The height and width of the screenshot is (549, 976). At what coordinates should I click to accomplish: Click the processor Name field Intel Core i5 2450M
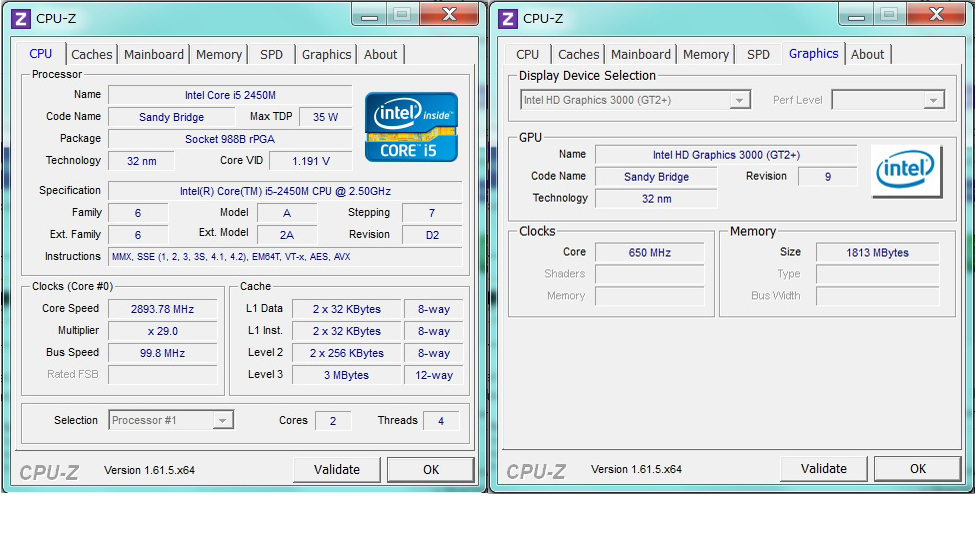point(230,95)
